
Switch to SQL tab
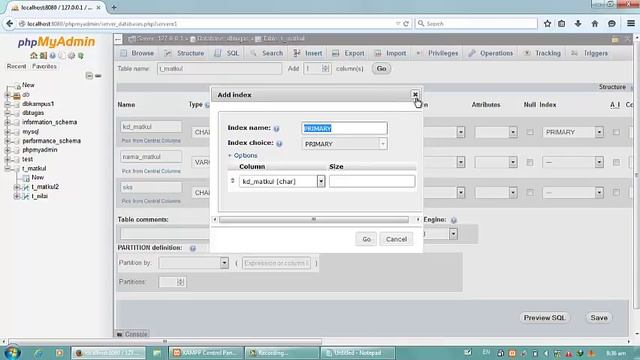227,53
